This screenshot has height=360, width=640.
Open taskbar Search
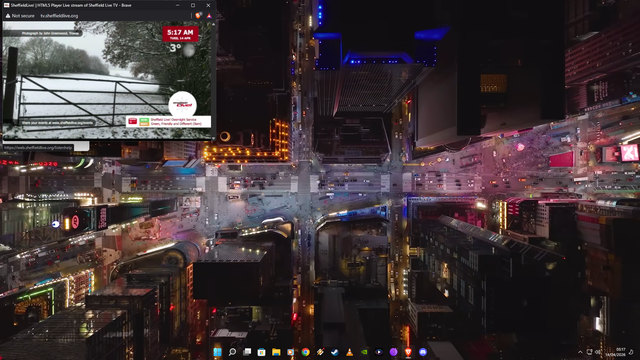pyautogui.click(x=232, y=352)
